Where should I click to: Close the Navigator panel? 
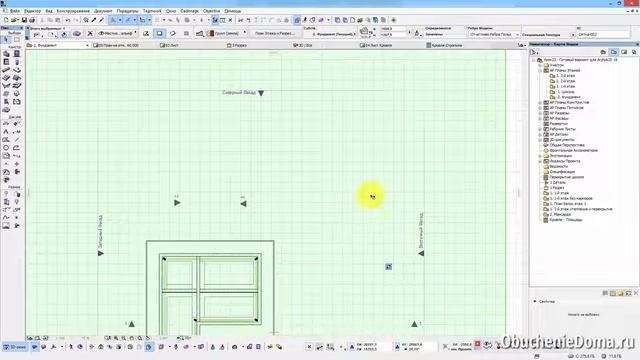click(637, 44)
